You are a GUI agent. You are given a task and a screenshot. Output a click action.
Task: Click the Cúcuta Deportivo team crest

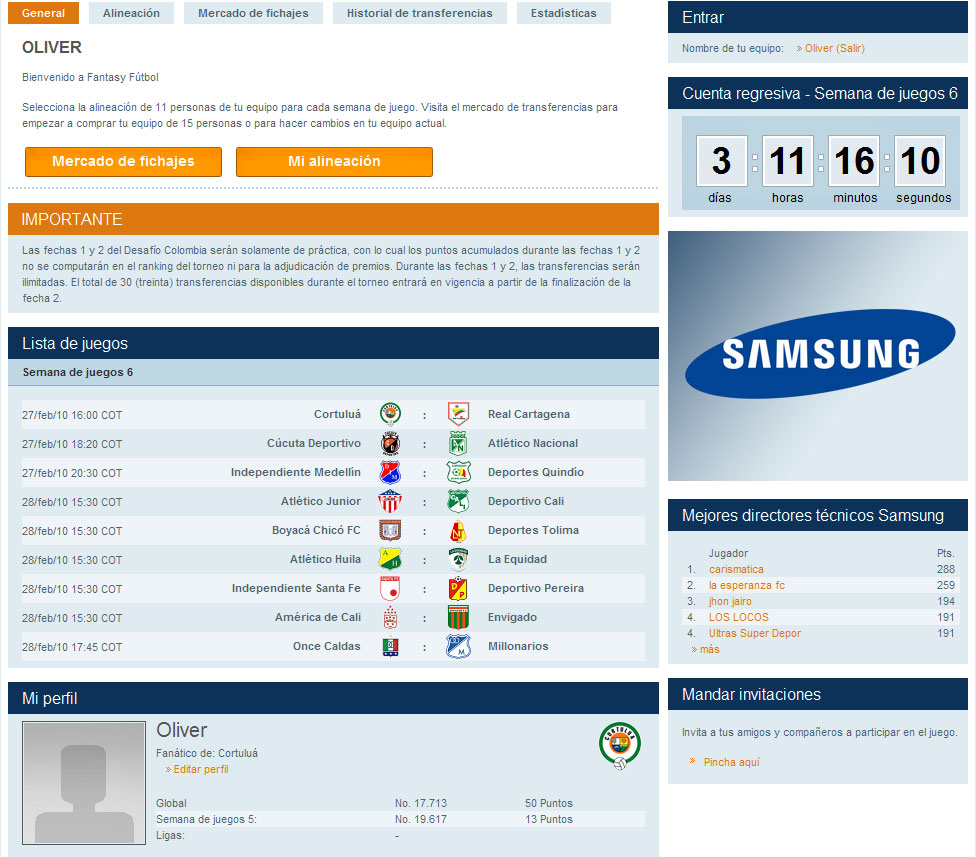(390, 443)
